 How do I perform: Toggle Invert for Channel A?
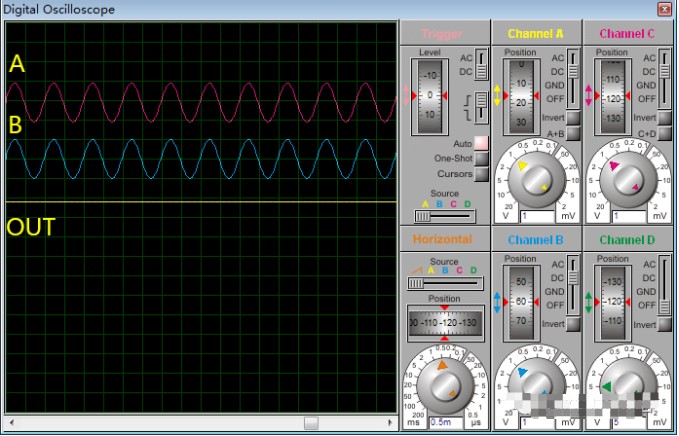[x=573, y=118]
